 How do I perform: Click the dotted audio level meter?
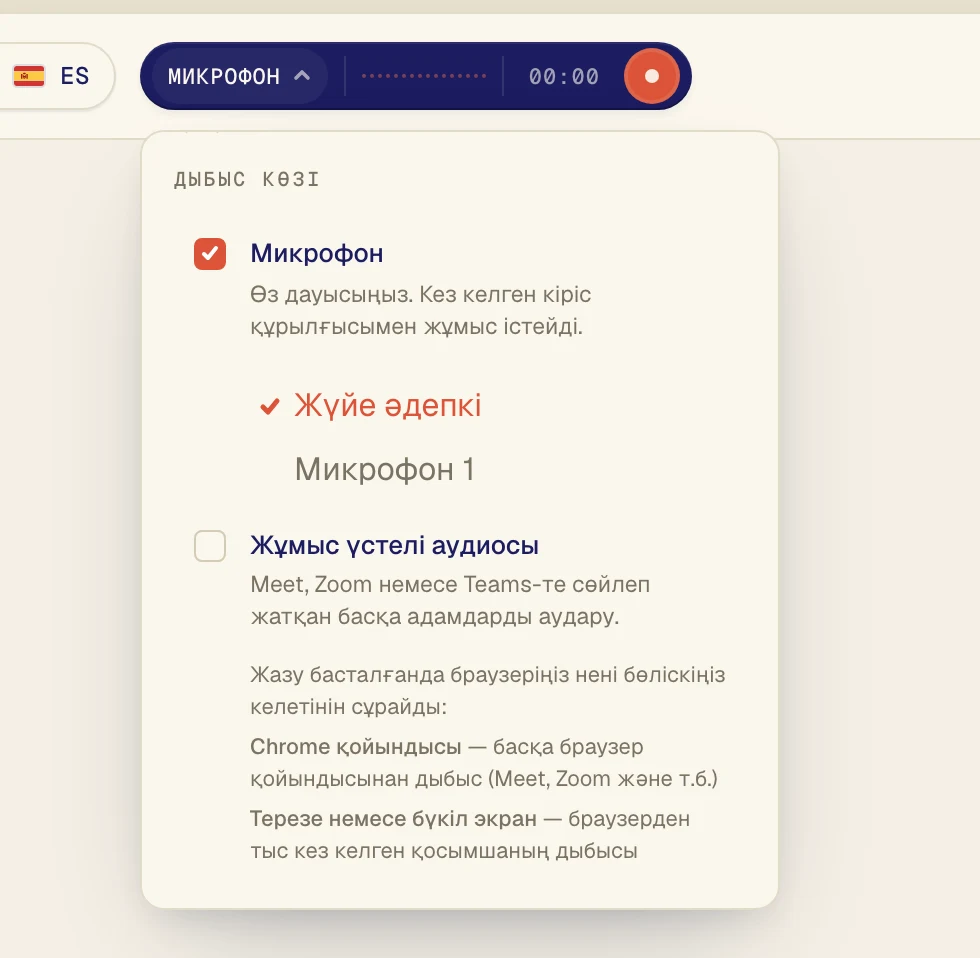(424, 76)
